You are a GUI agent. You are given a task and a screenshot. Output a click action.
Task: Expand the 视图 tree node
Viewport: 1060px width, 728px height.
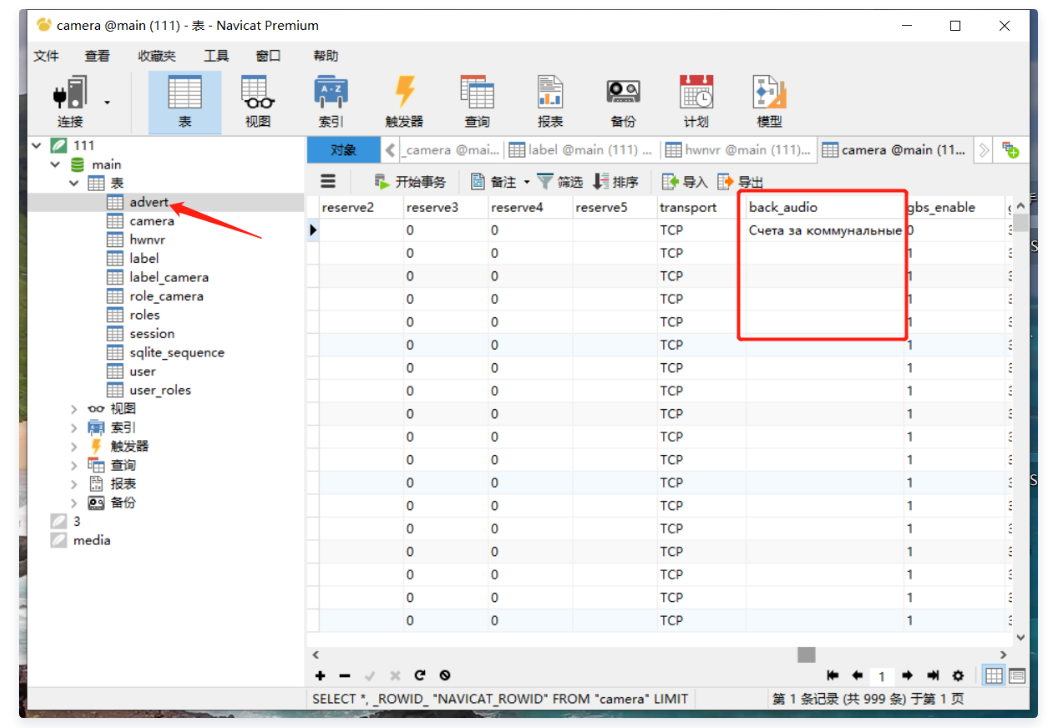pyautogui.click(x=74, y=409)
